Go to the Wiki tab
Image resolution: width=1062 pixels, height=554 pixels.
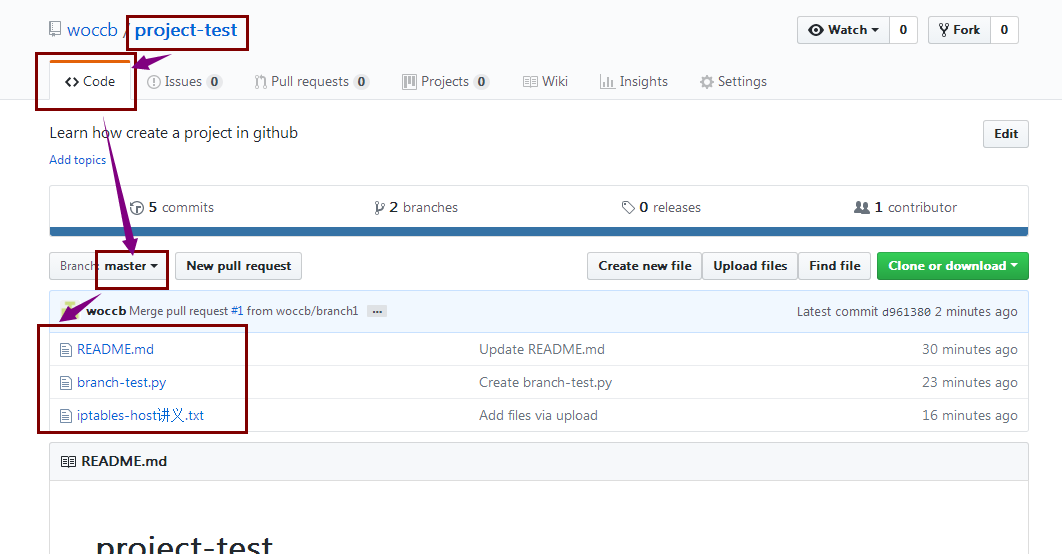pyautogui.click(x=545, y=81)
